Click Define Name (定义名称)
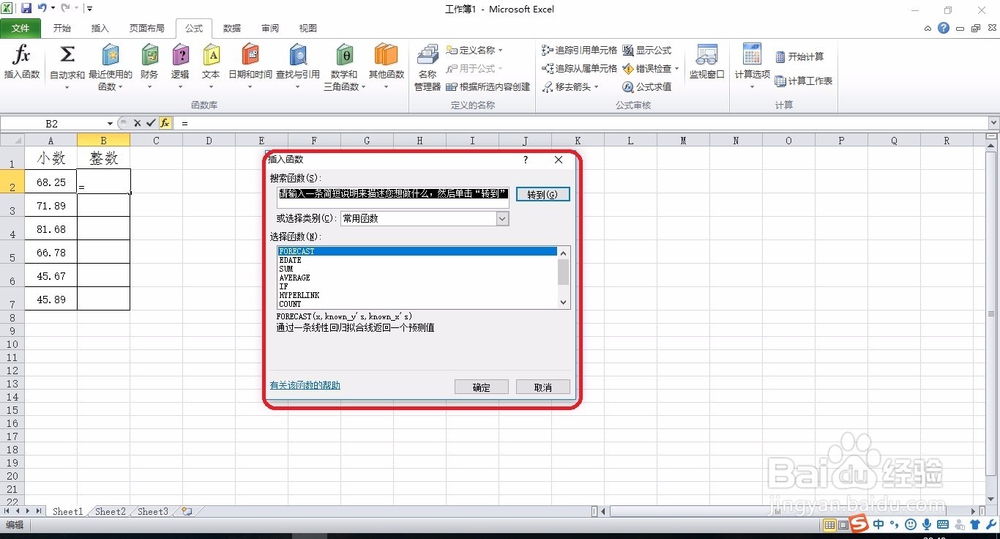The image size is (1000, 539). [474, 50]
